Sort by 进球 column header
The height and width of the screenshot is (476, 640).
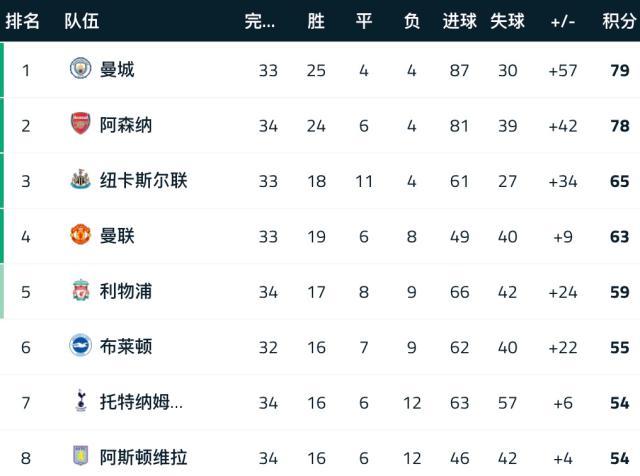[x=460, y=21]
